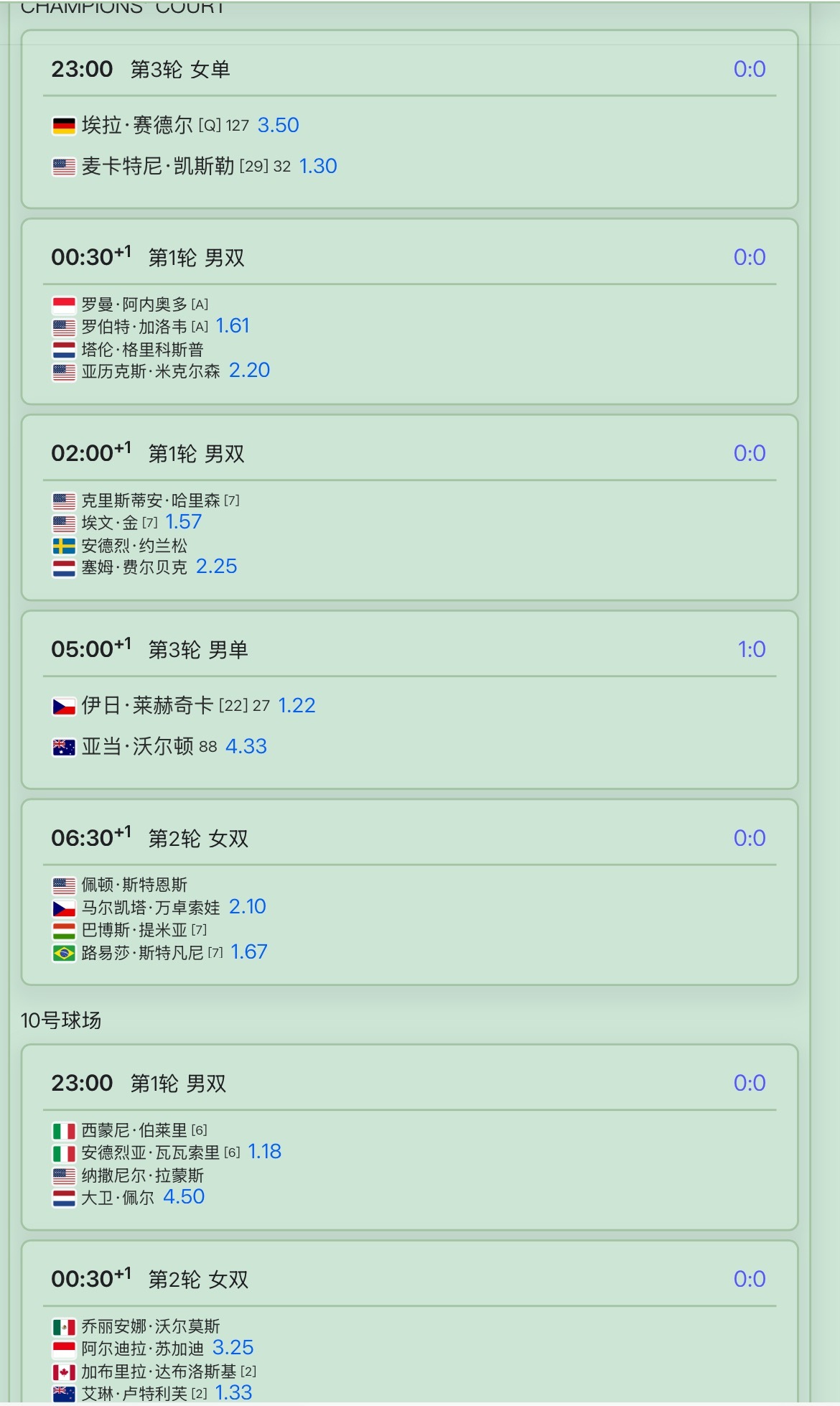The height and width of the screenshot is (1406, 840).
Task: Open player 伊日·莱赫奇卡
Action: pyautogui.click(x=147, y=705)
